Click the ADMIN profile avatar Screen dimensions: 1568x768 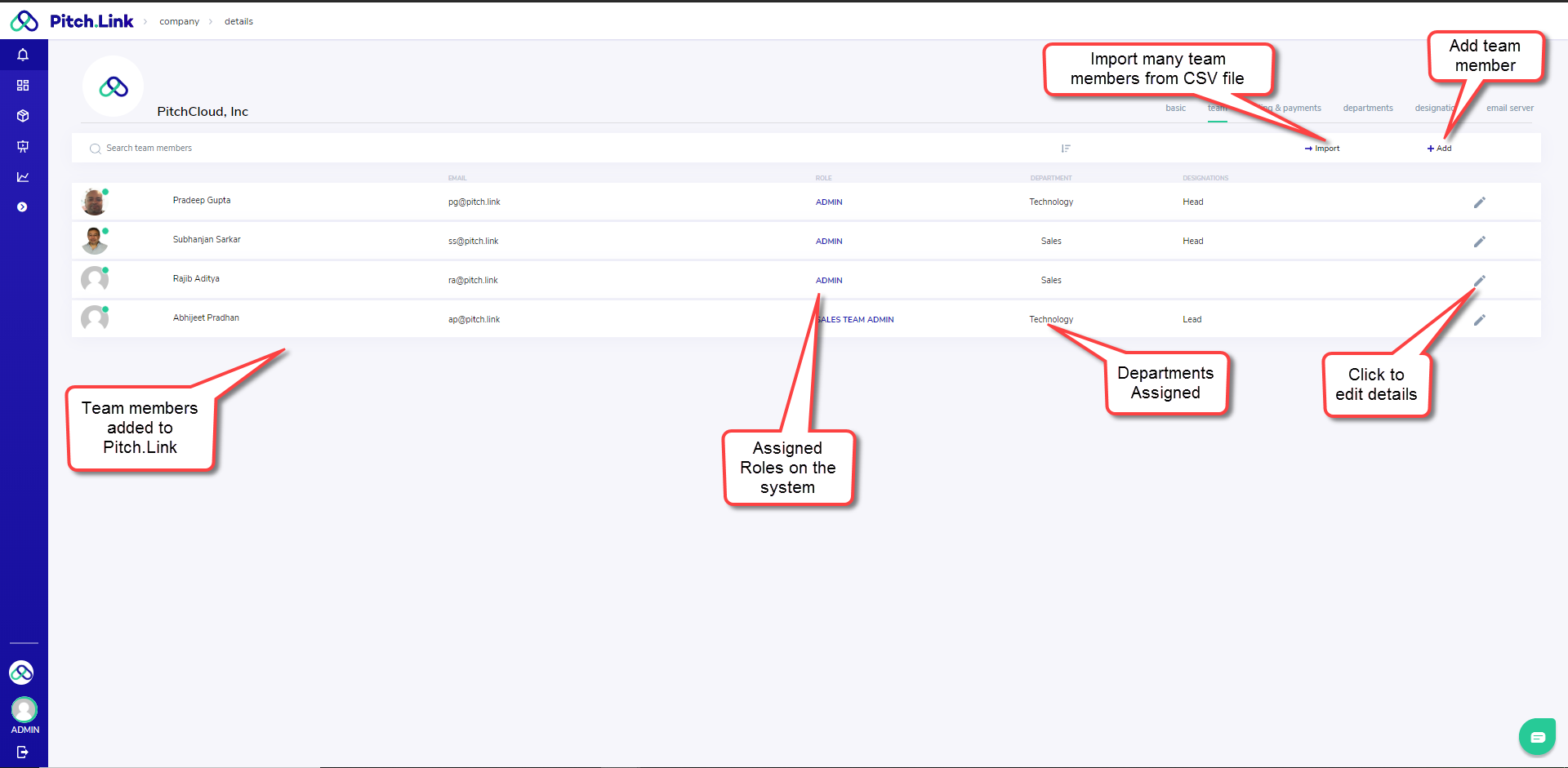pyautogui.click(x=24, y=709)
